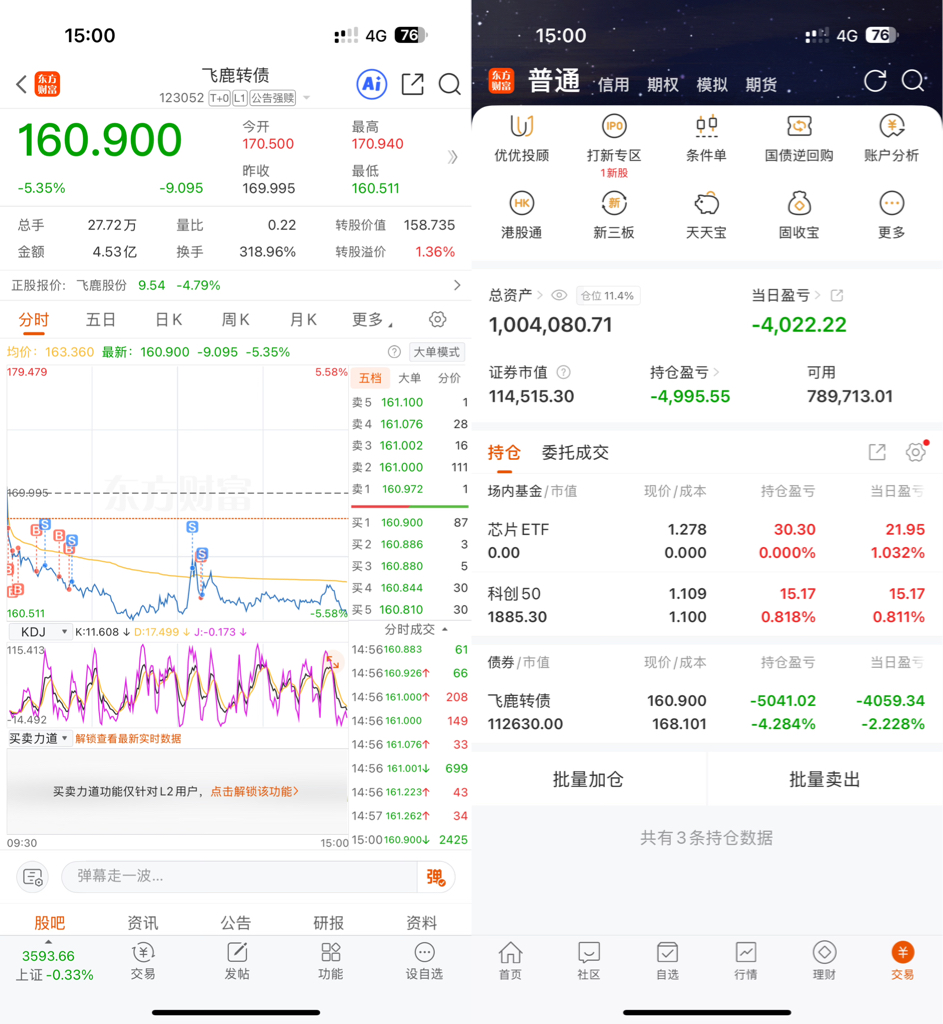Switch to the 五日 chart tab
Screen dimensions: 943x1024
coord(101,320)
